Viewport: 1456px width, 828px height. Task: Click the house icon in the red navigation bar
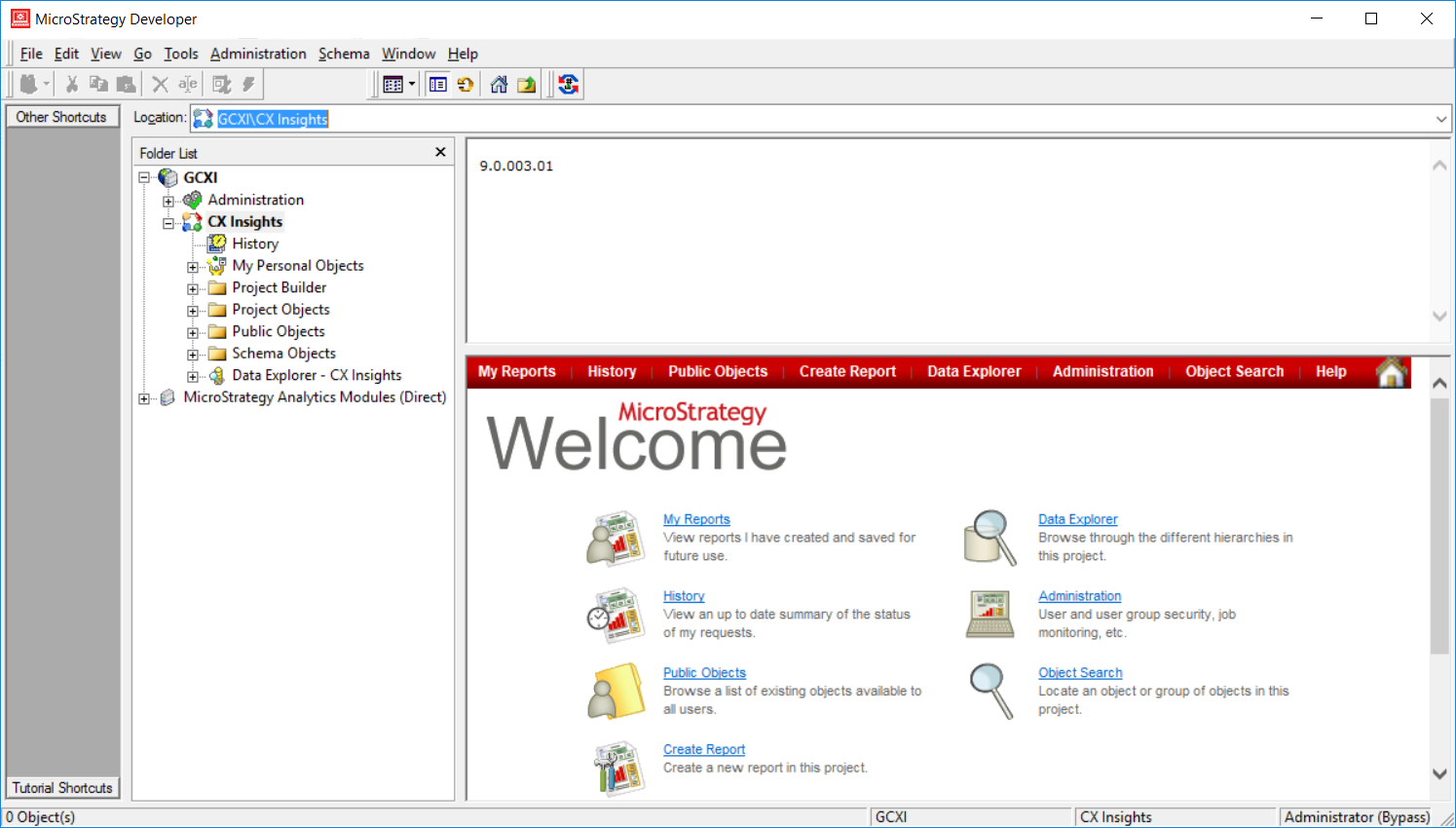tap(1392, 372)
